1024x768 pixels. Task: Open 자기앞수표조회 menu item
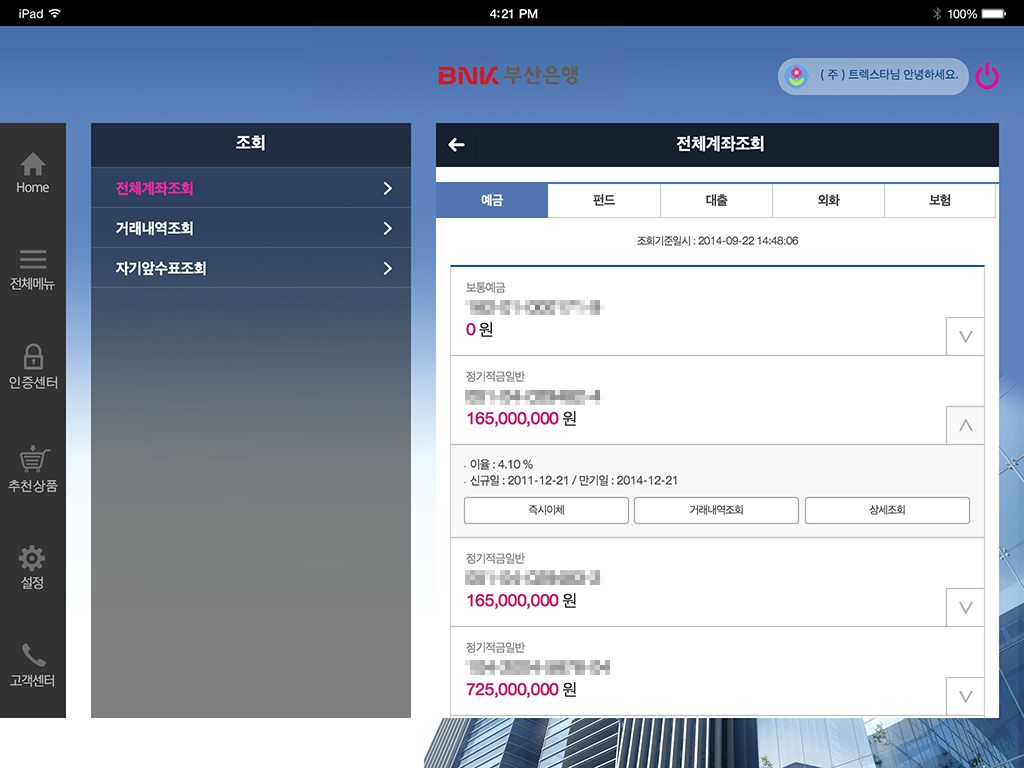point(250,268)
